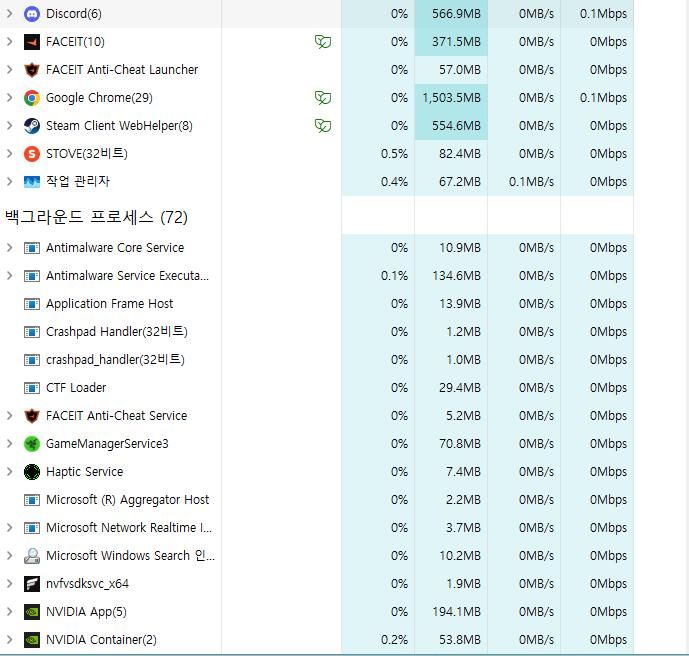Click the efficiency mode leaf on FACEIT row
The image size is (689, 656).
pos(322,42)
